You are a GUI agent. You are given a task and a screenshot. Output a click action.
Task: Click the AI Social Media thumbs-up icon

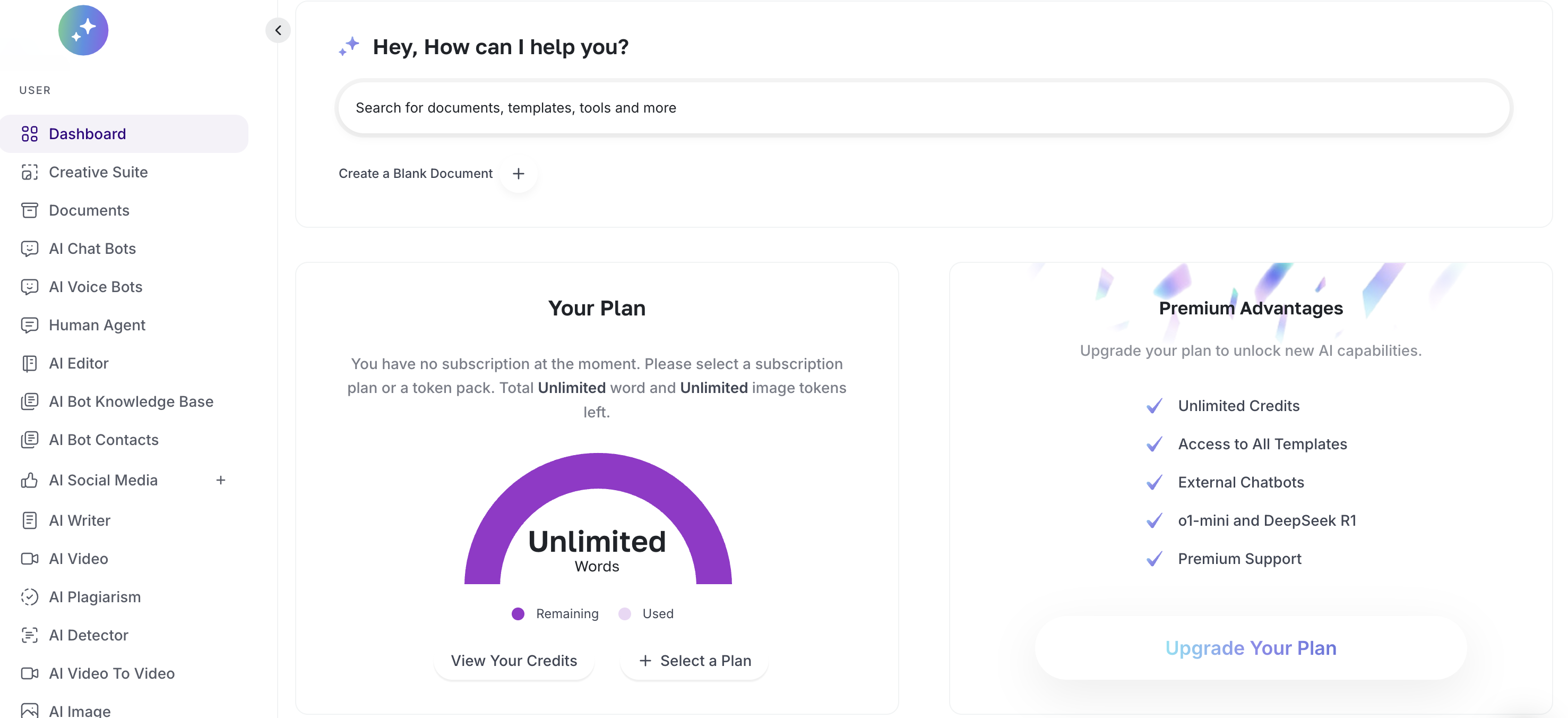pyautogui.click(x=29, y=481)
